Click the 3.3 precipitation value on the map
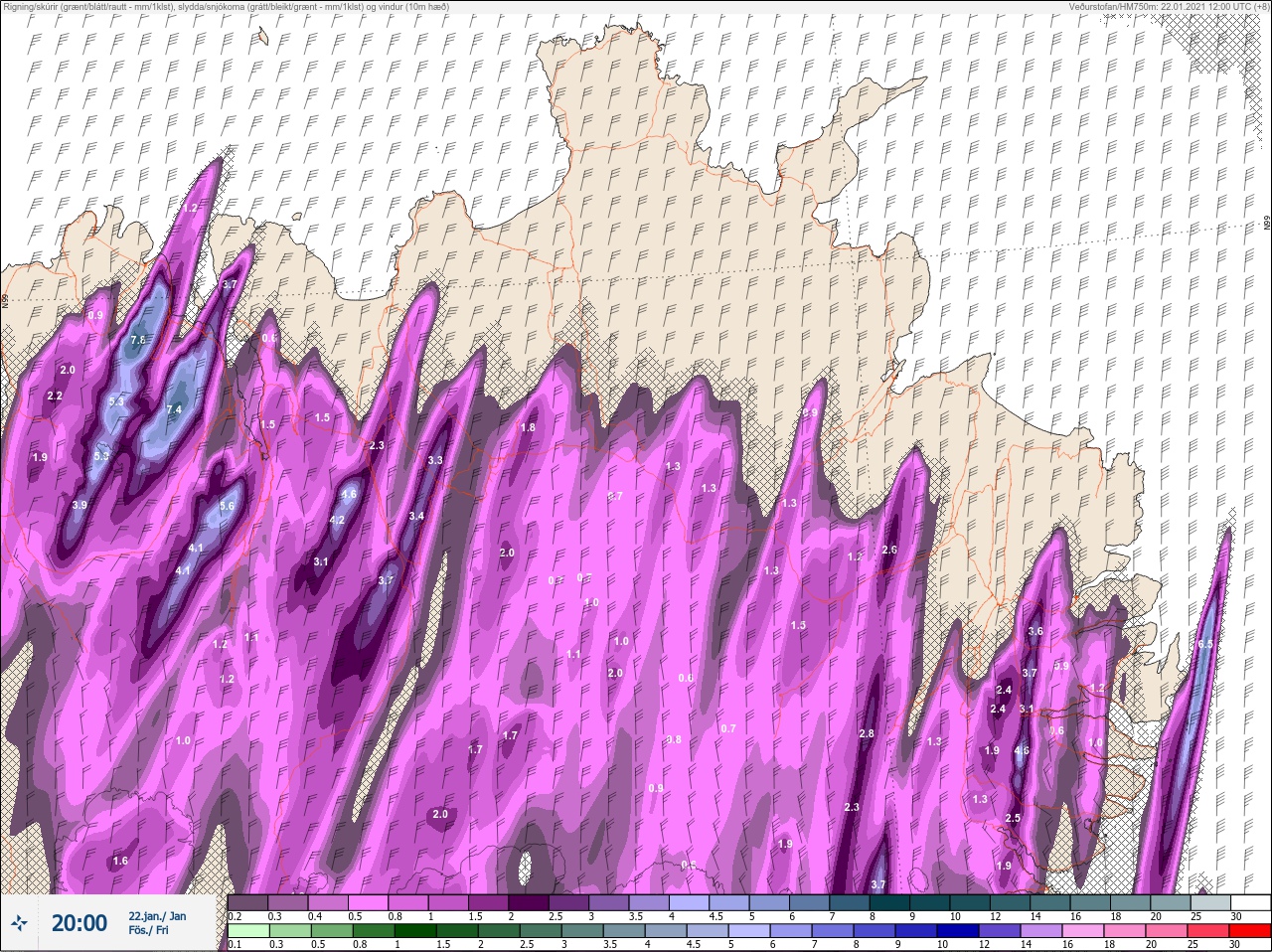The width and height of the screenshot is (1272, 952). pos(435,461)
